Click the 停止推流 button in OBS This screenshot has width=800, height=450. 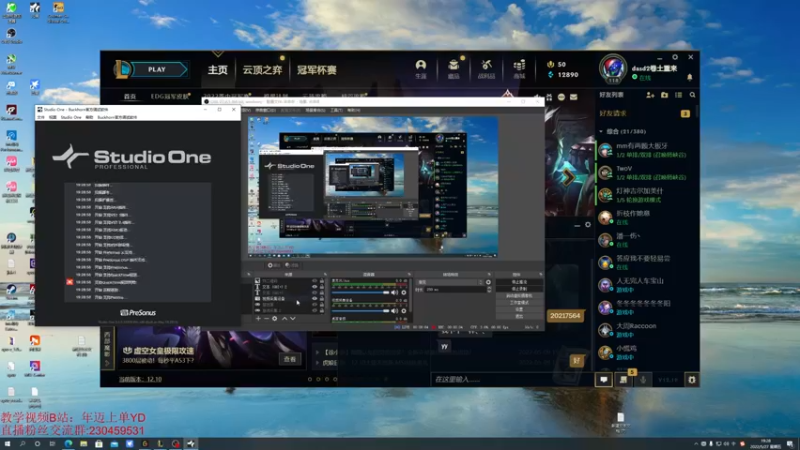click(519, 282)
